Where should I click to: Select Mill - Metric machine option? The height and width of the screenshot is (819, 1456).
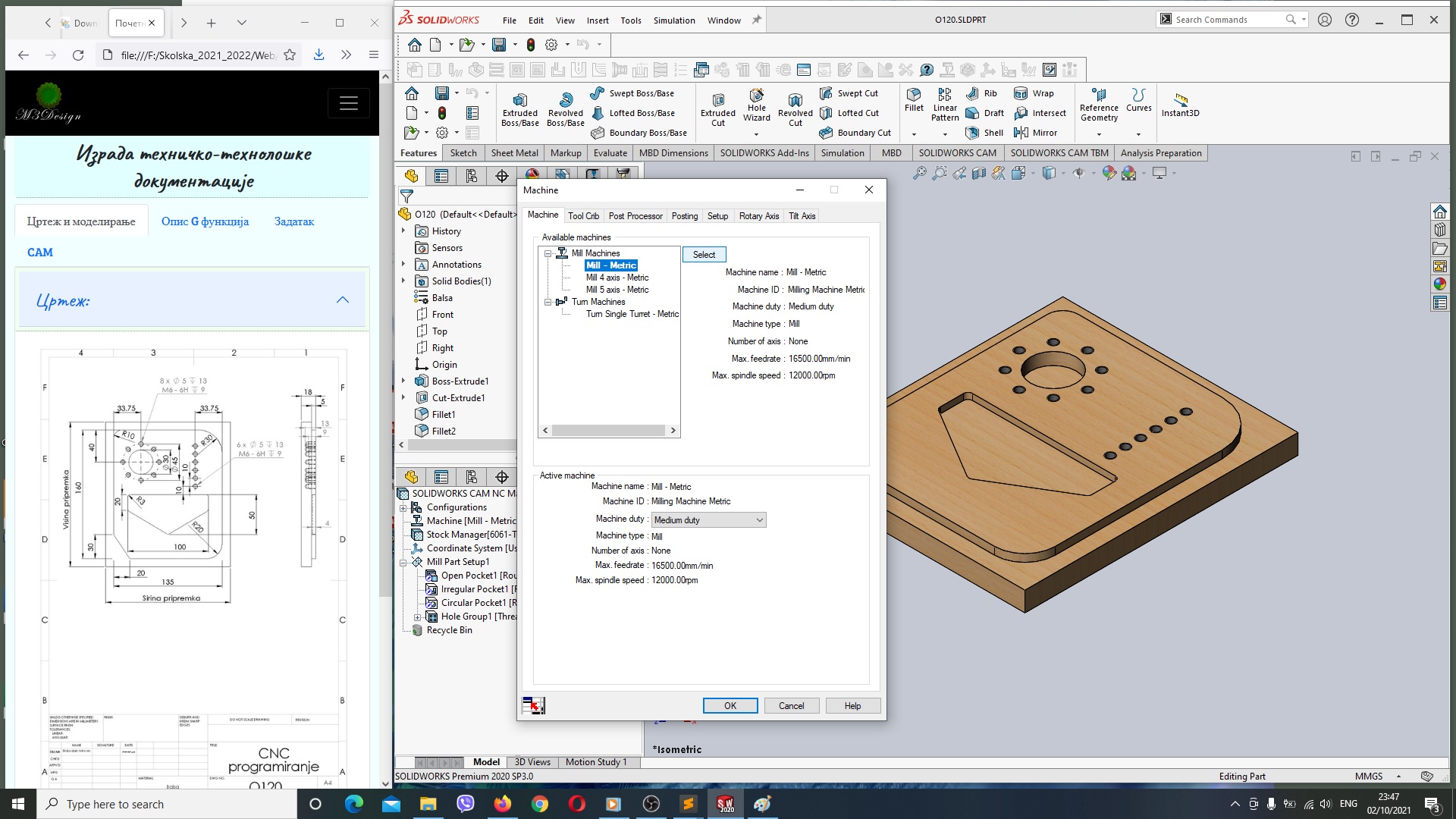coord(609,264)
